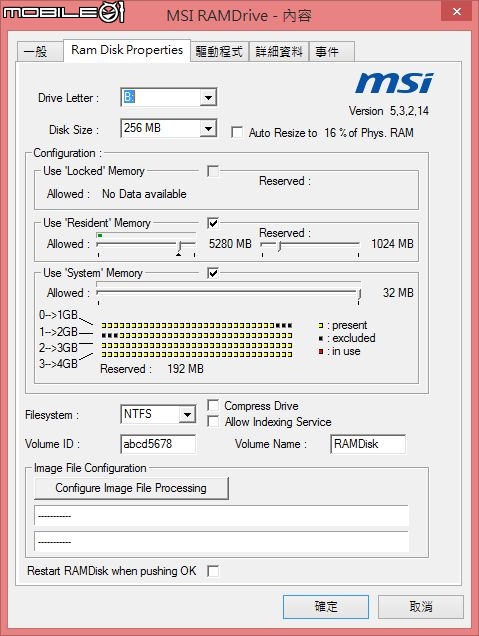
Task: Cancel with the 取消 button
Action: (421, 607)
